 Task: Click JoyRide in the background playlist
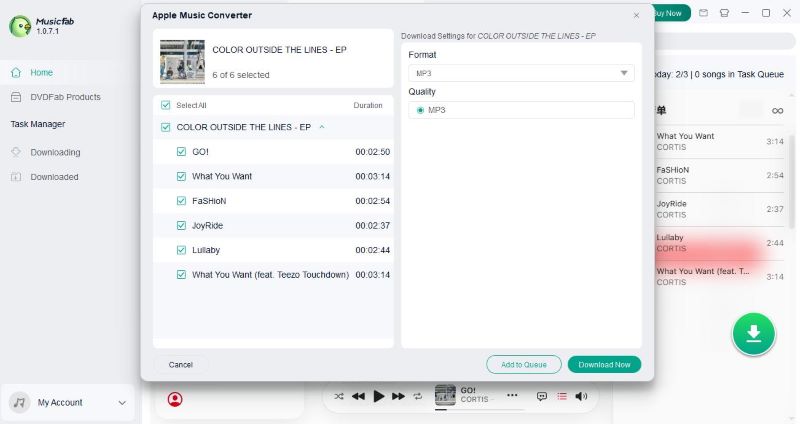point(720,209)
